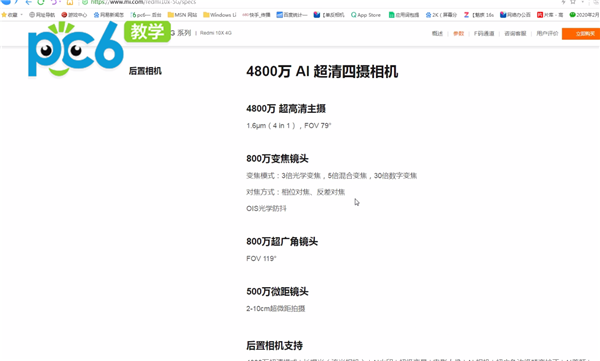
Task: Open the F码通道 link
Action: click(484, 33)
